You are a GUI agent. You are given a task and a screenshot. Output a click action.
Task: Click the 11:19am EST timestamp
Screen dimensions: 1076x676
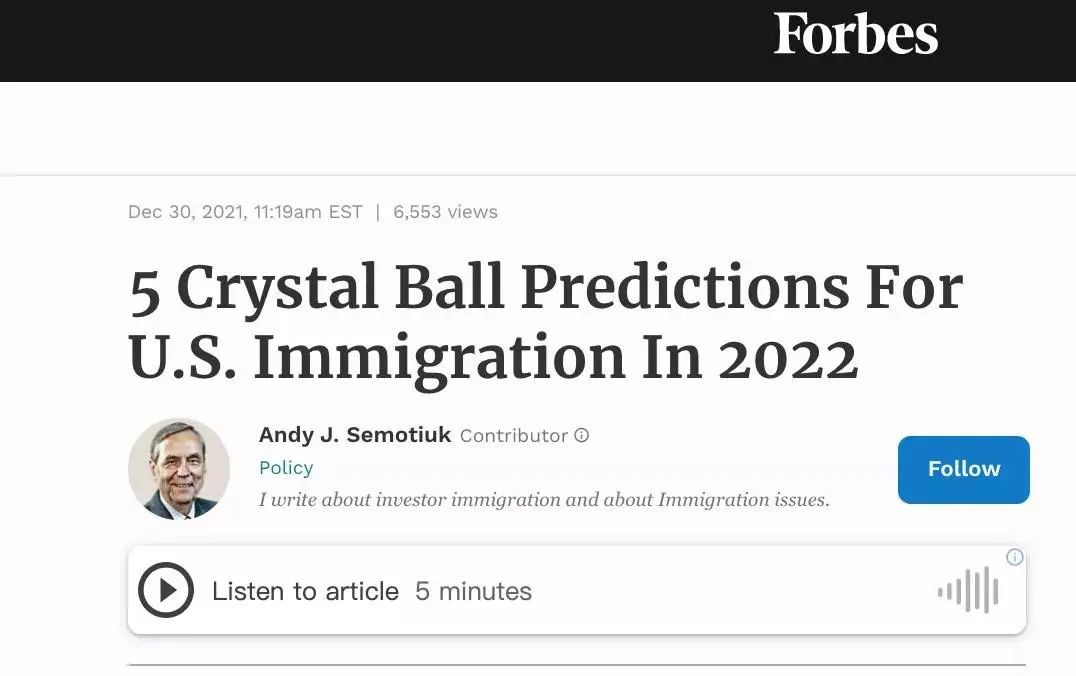tap(308, 212)
